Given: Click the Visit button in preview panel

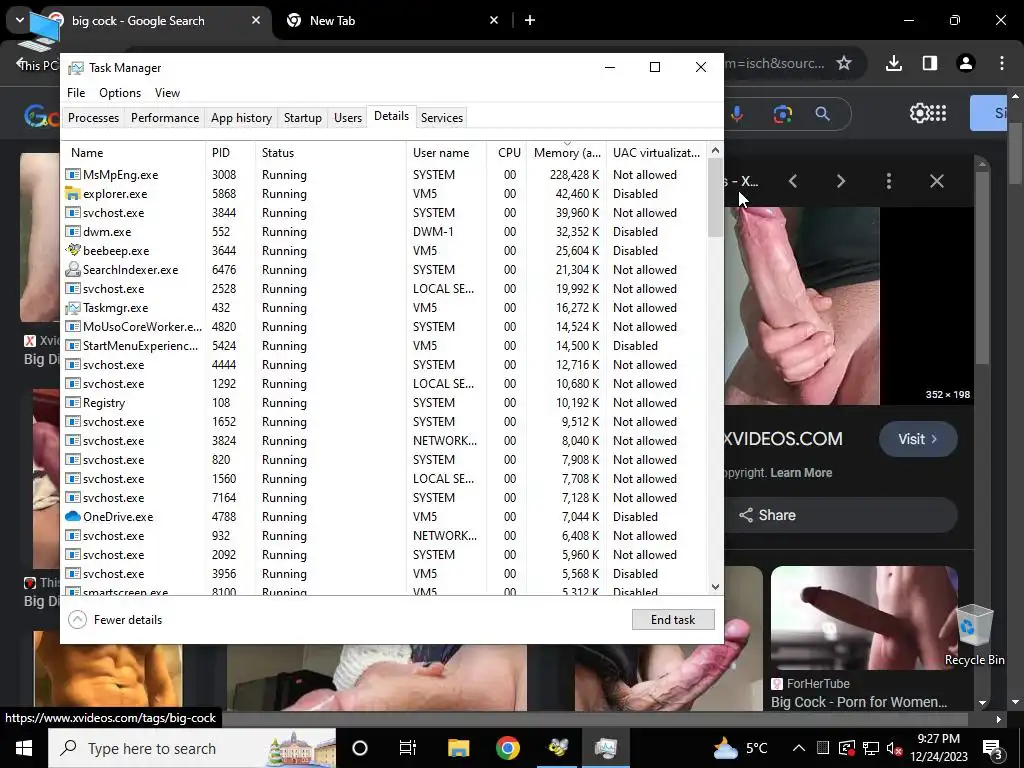Looking at the screenshot, I should (x=918, y=439).
